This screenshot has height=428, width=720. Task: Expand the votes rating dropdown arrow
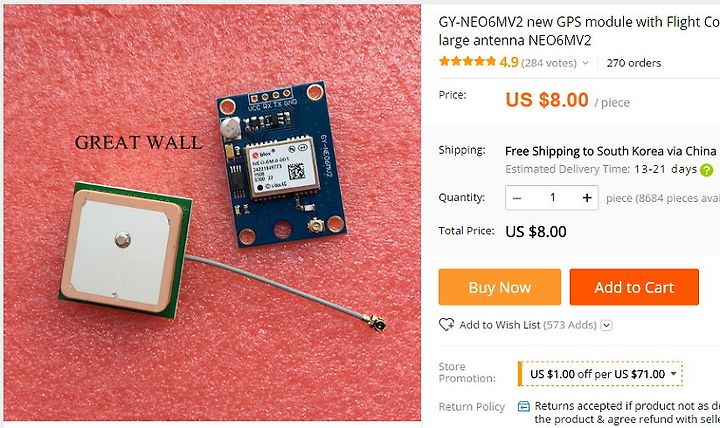(585, 63)
